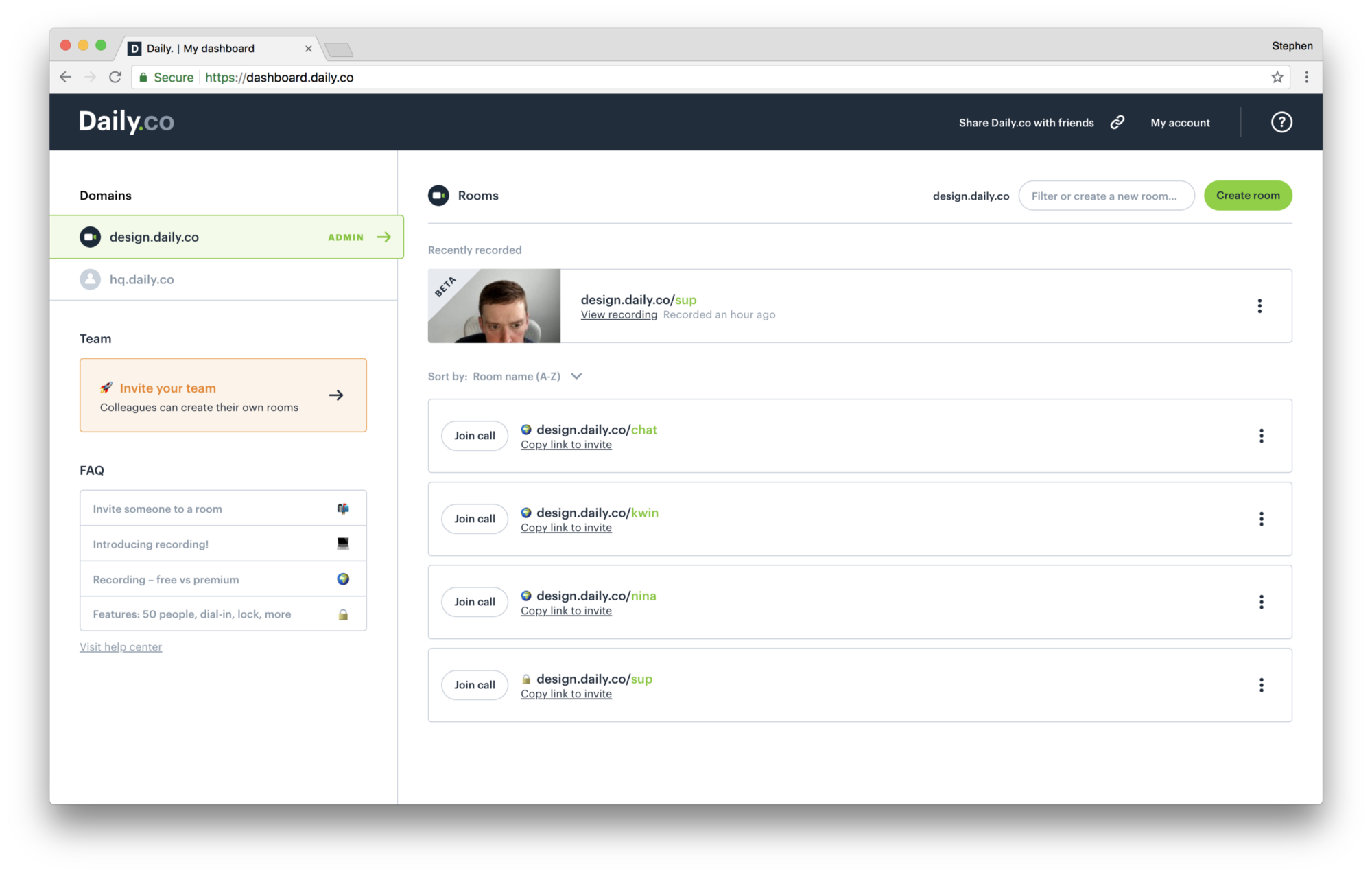Click globe icon beside design.daily.co/kwin
Image resolution: width=1372 pixels, height=875 pixels.
tap(526, 513)
